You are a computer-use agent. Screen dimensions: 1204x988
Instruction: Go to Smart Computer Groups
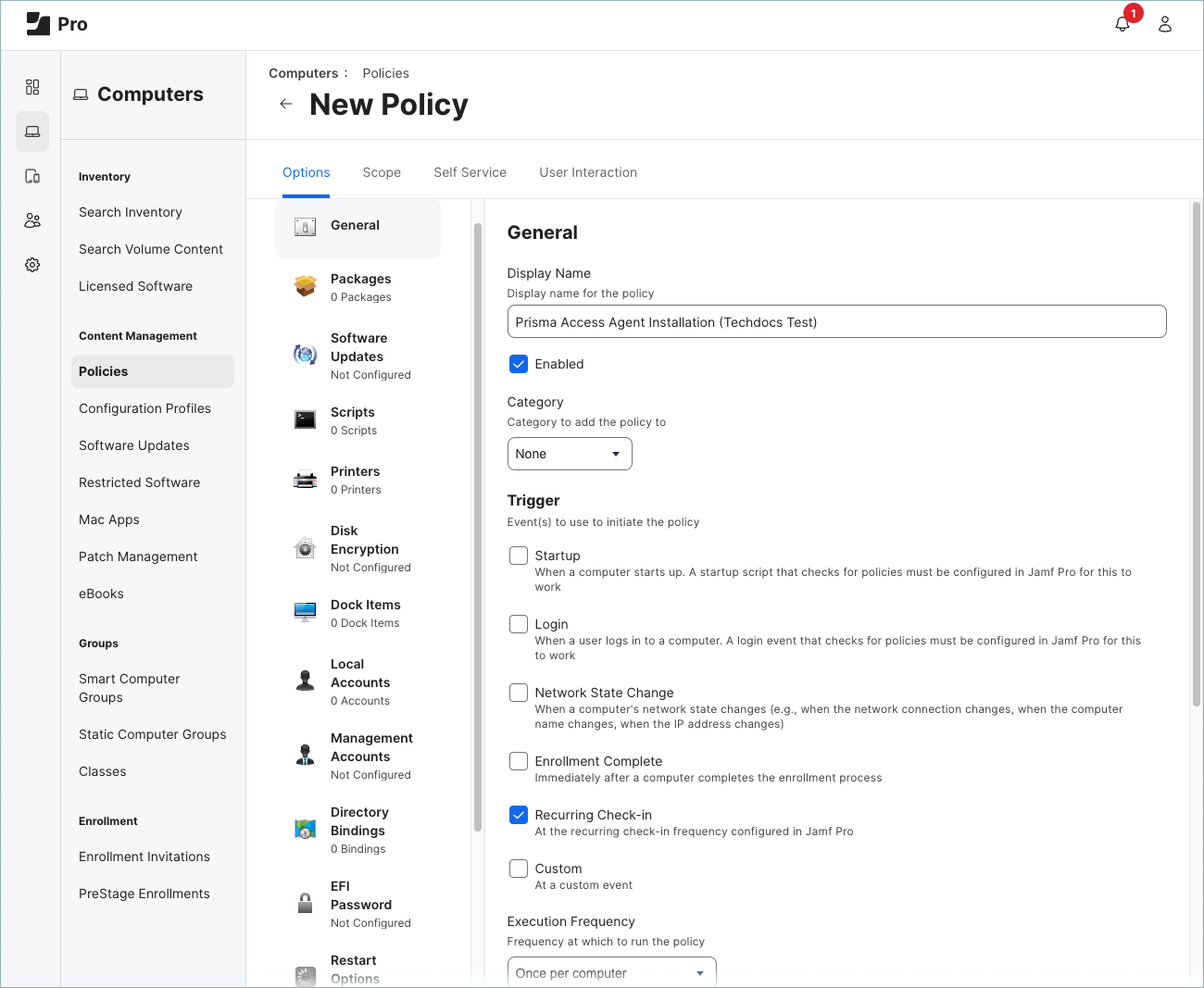click(130, 688)
